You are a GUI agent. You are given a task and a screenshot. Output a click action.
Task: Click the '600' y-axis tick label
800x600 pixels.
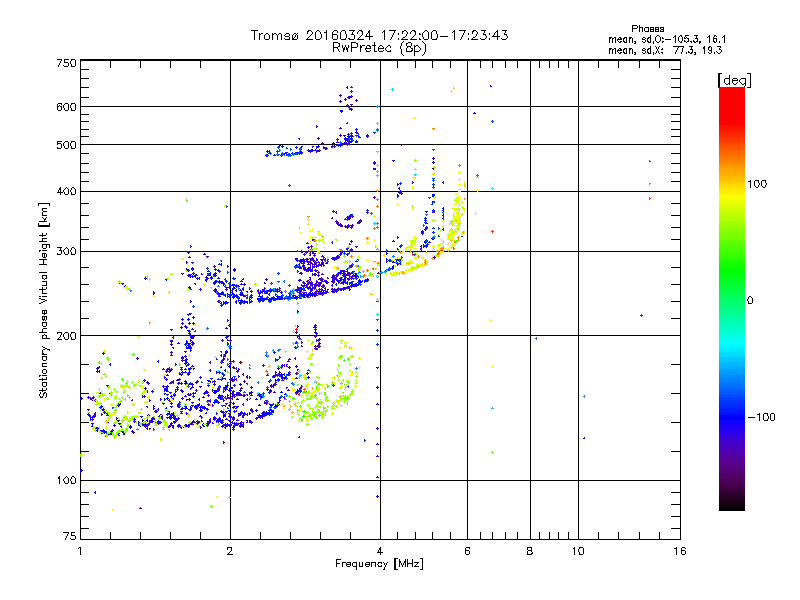coord(66,107)
